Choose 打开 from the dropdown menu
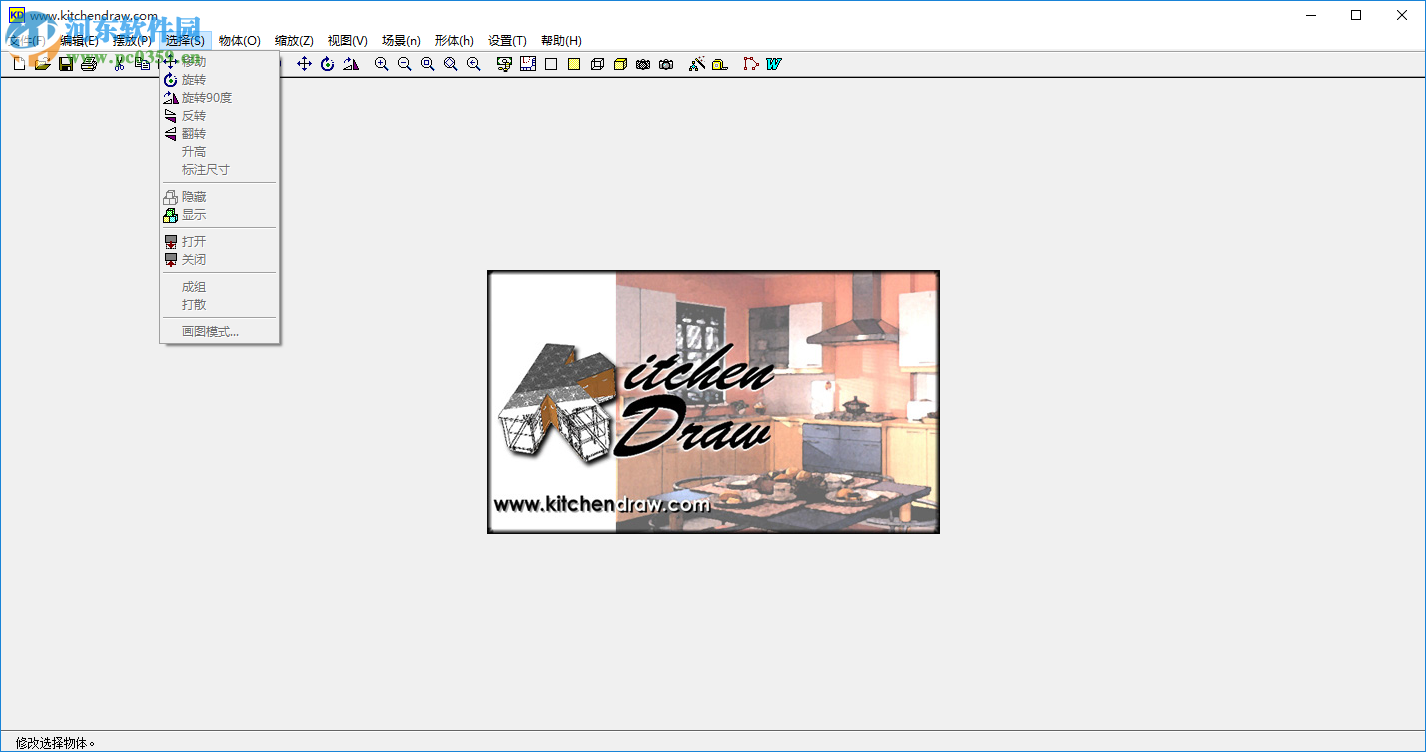Image resolution: width=1426 pixels, height=752 pixels. point(220,242)
